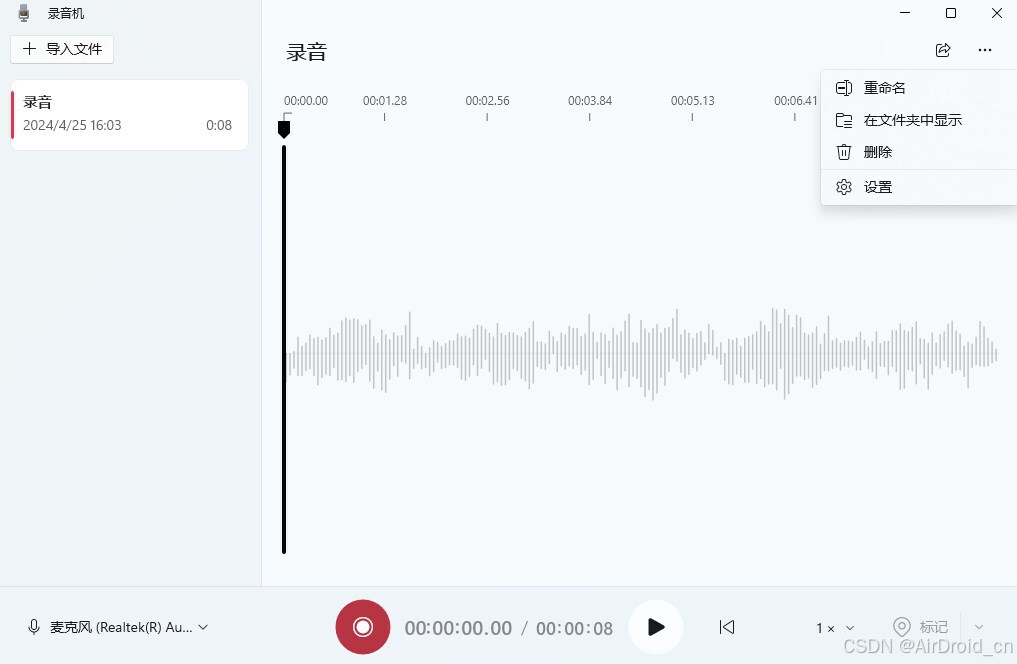Select the 录音 recording from 2024/4/25
This screenshot has height=664, width=1017.
tap(129, 114)
